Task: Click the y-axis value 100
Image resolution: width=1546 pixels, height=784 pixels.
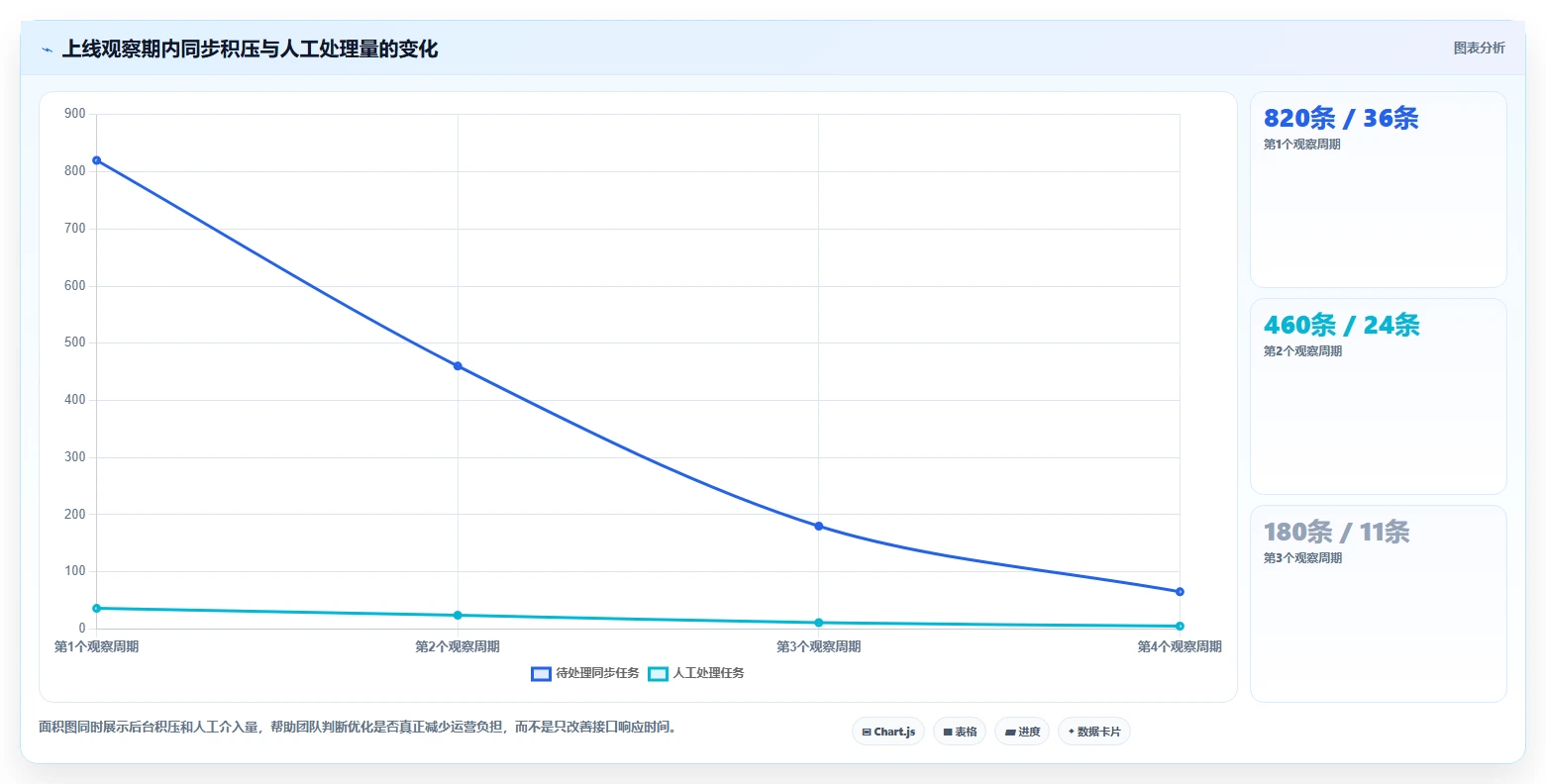Action: [x=75, y=571]
